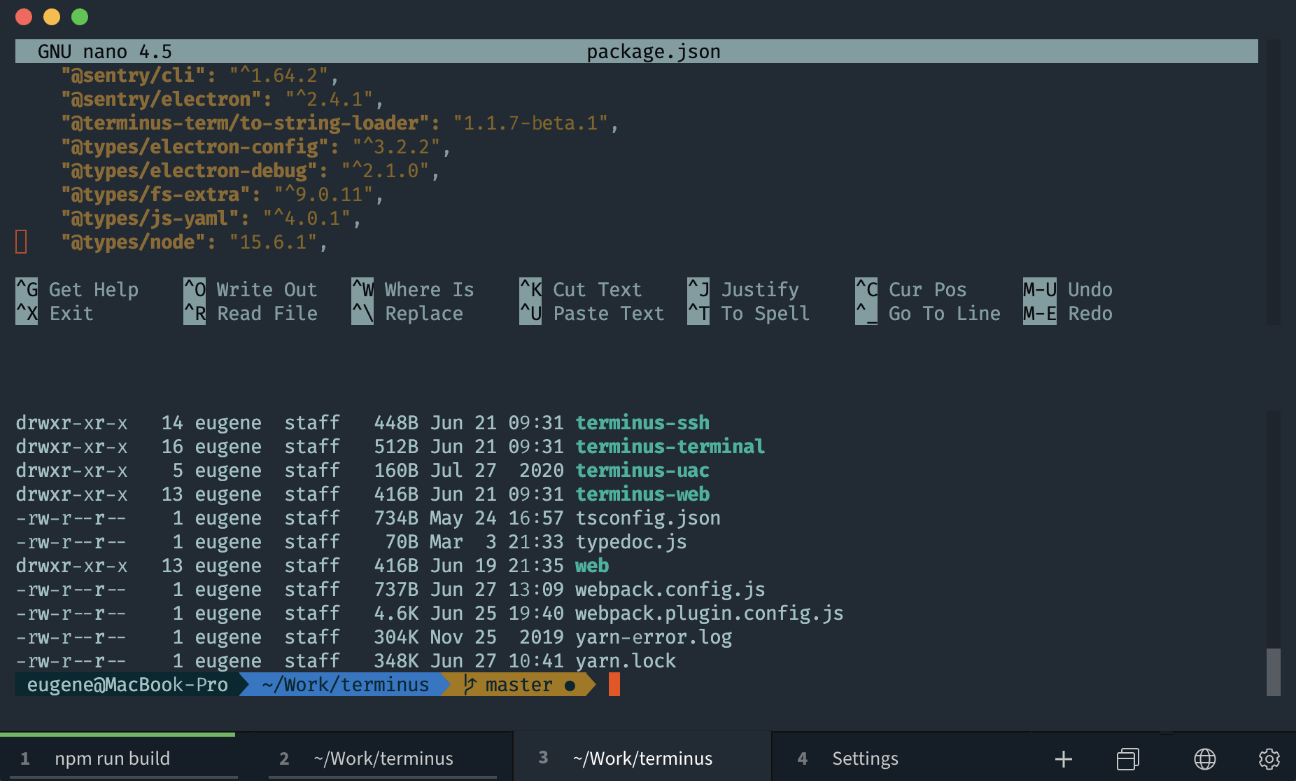Click the orange cursor at shell prompt
The width and height of the screenshot is (1296, 781).
click(x=614, y=685)
